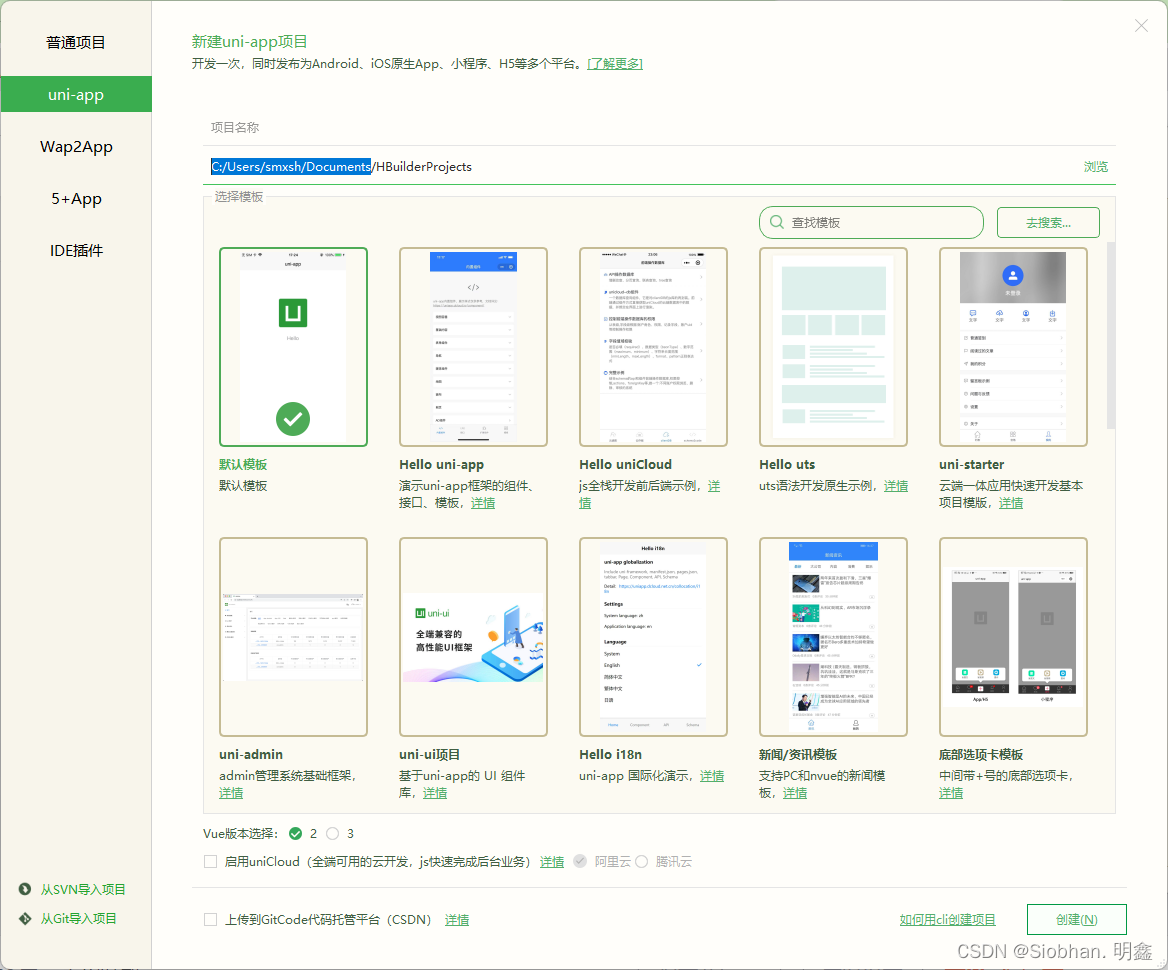This screenshot has width=1168, height=970.
Task: Select the uni-app project type tab
Action: click(x=75, y=95)
